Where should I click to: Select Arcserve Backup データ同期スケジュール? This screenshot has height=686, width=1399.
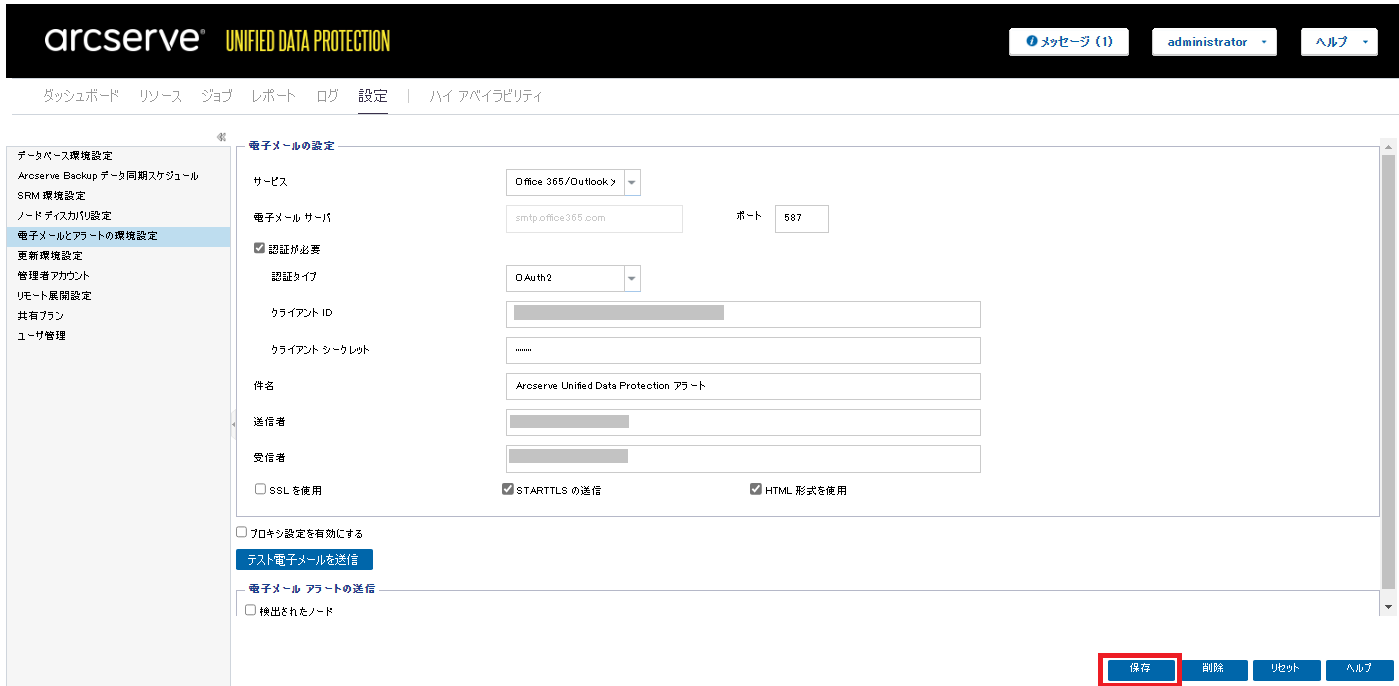tap(118, 176)
